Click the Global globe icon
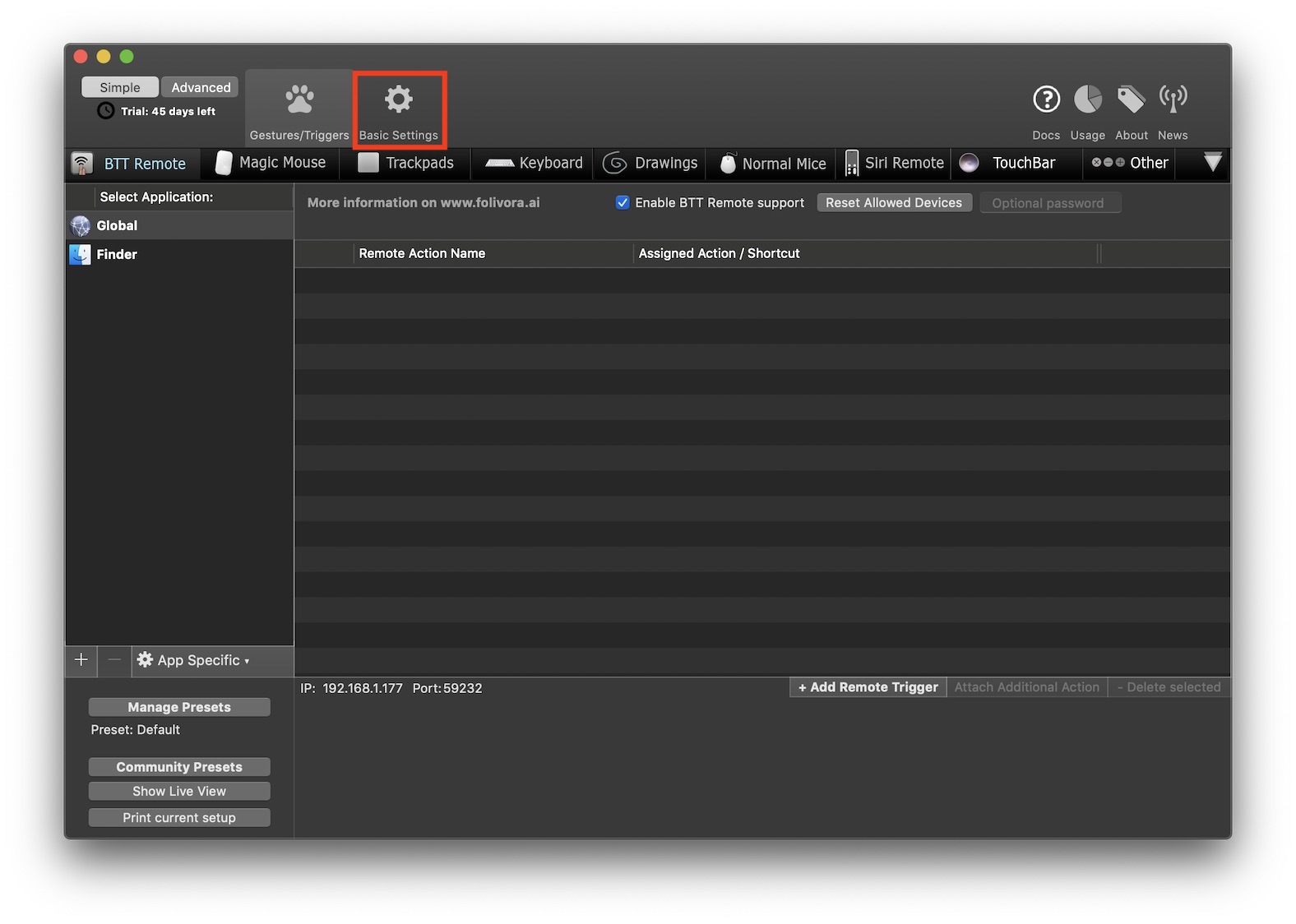Screen dimensions: 1296x924 point(81,226)
